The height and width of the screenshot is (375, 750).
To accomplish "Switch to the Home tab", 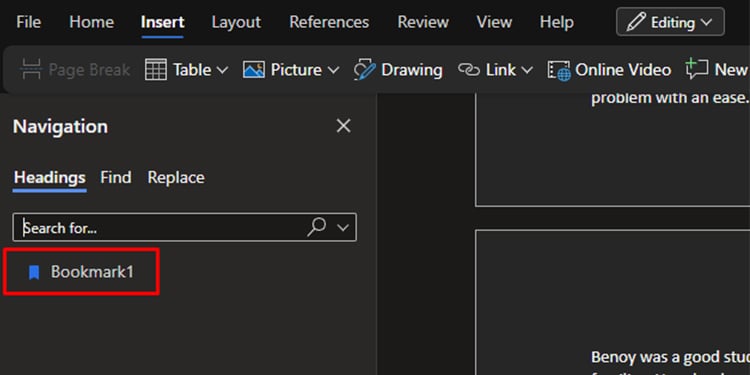I will tap(91, 22).
